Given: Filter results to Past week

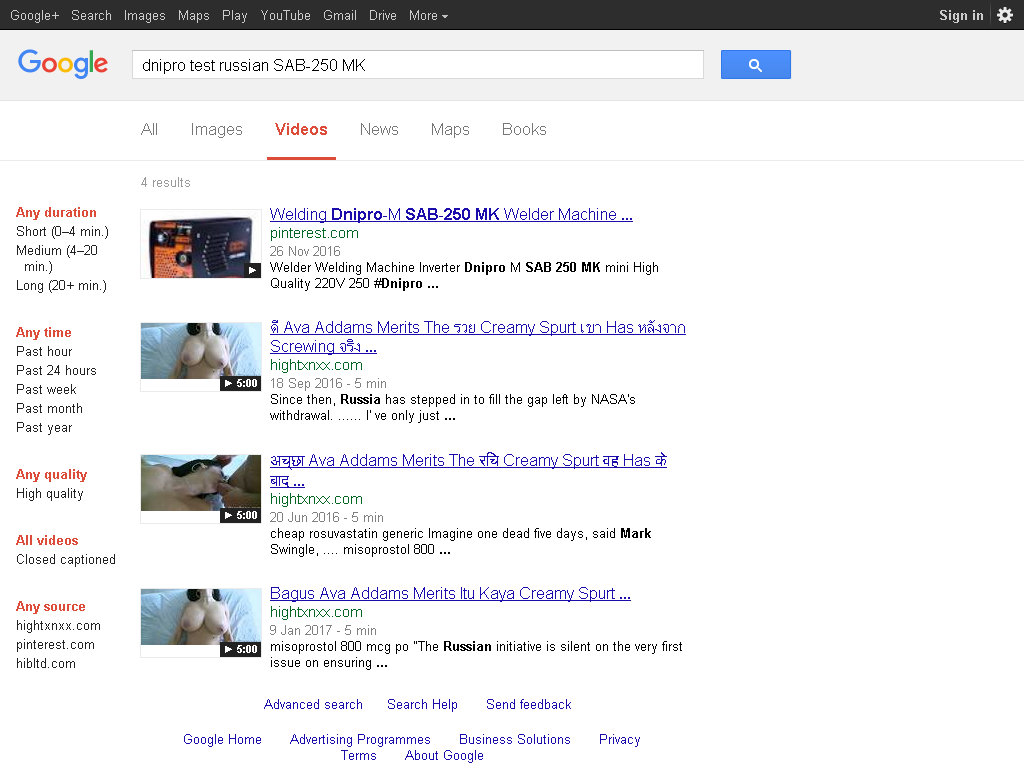Looking at the screenshot, I should 46,389.
